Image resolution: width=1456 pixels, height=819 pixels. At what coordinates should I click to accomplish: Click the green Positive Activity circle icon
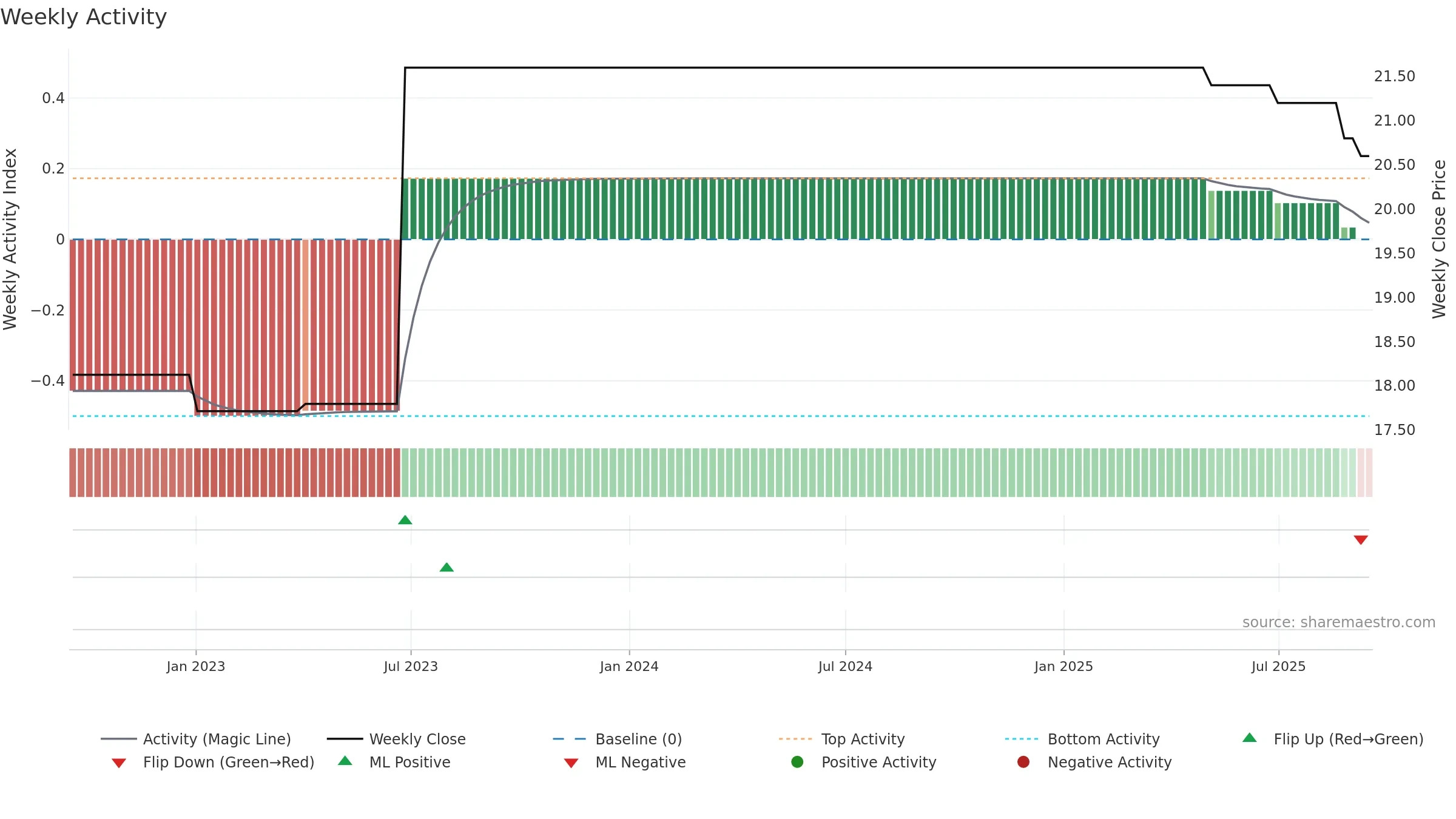pos(797,762)
